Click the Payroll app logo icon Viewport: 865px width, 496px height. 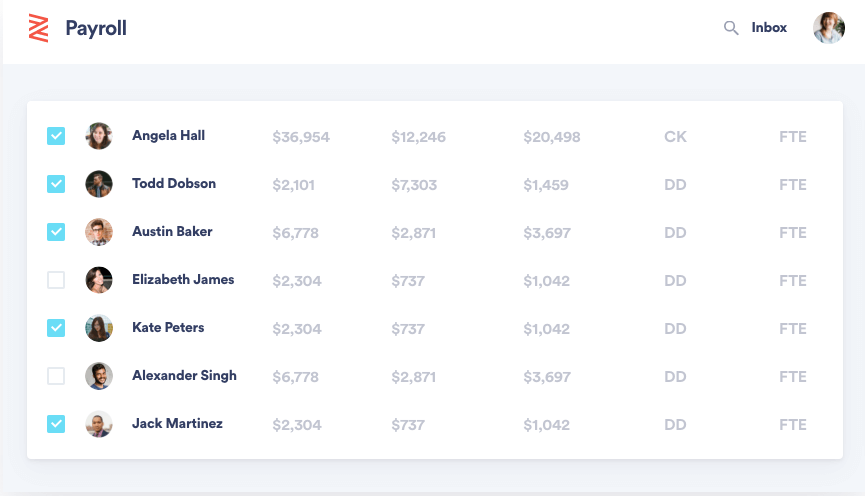(x=38, y=28)
